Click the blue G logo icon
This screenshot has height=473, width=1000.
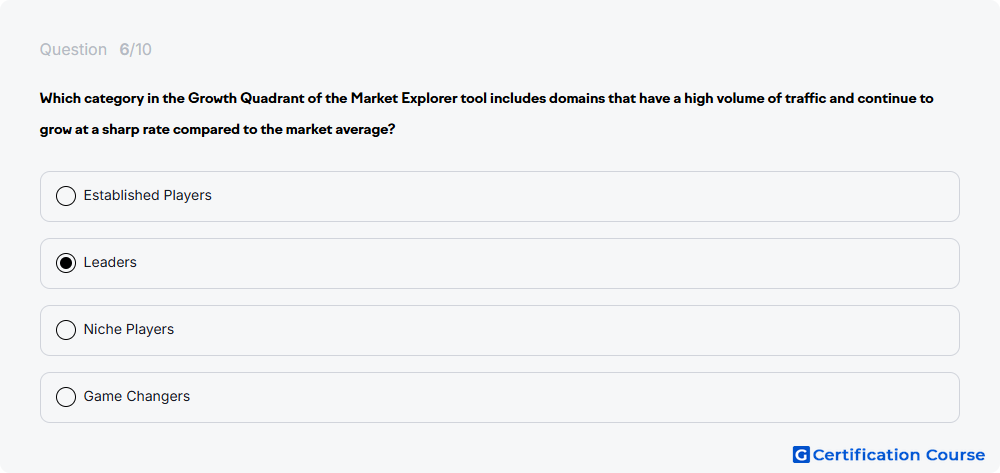click(x=801, y=455)
